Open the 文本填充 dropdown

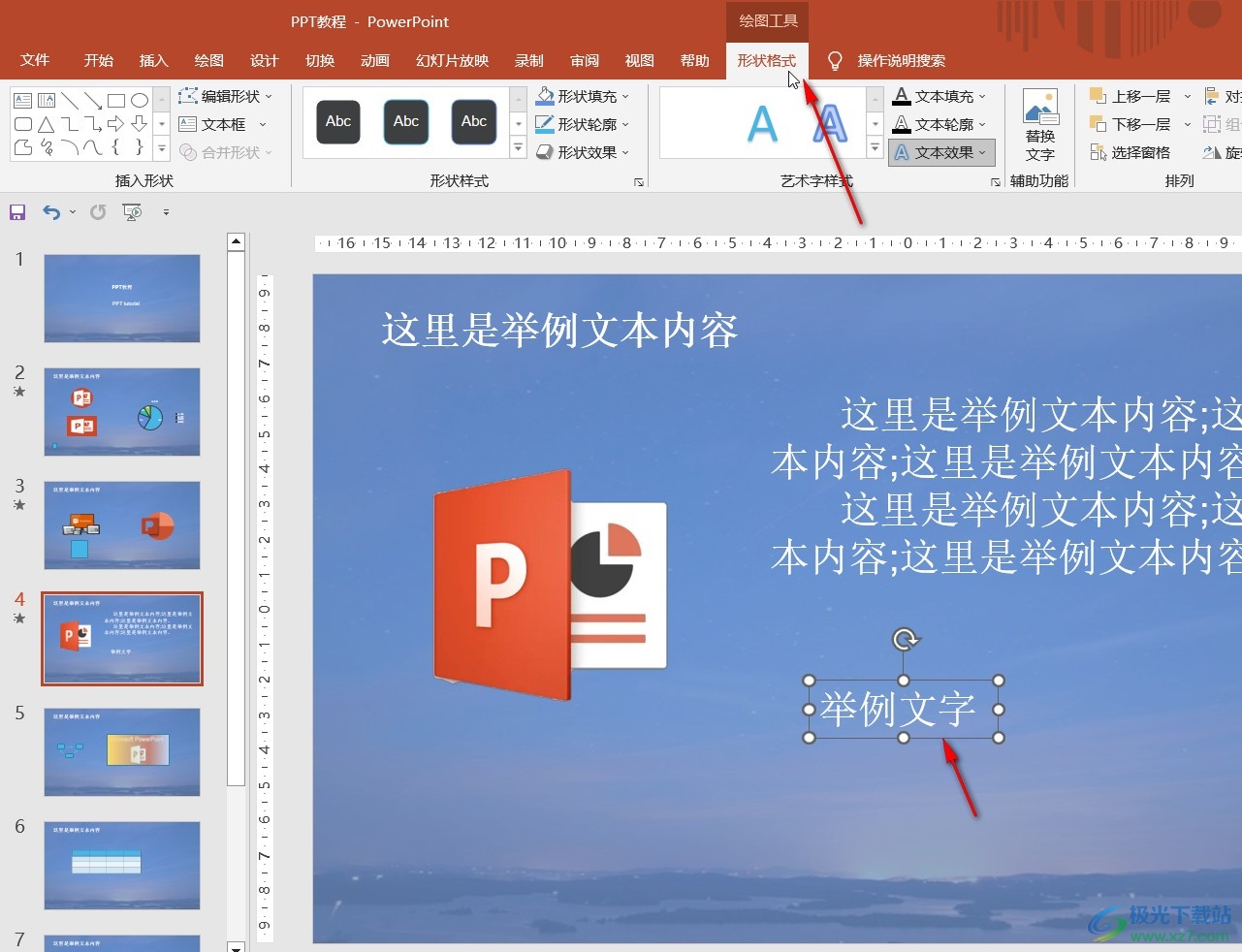click(x=939, y=96)
